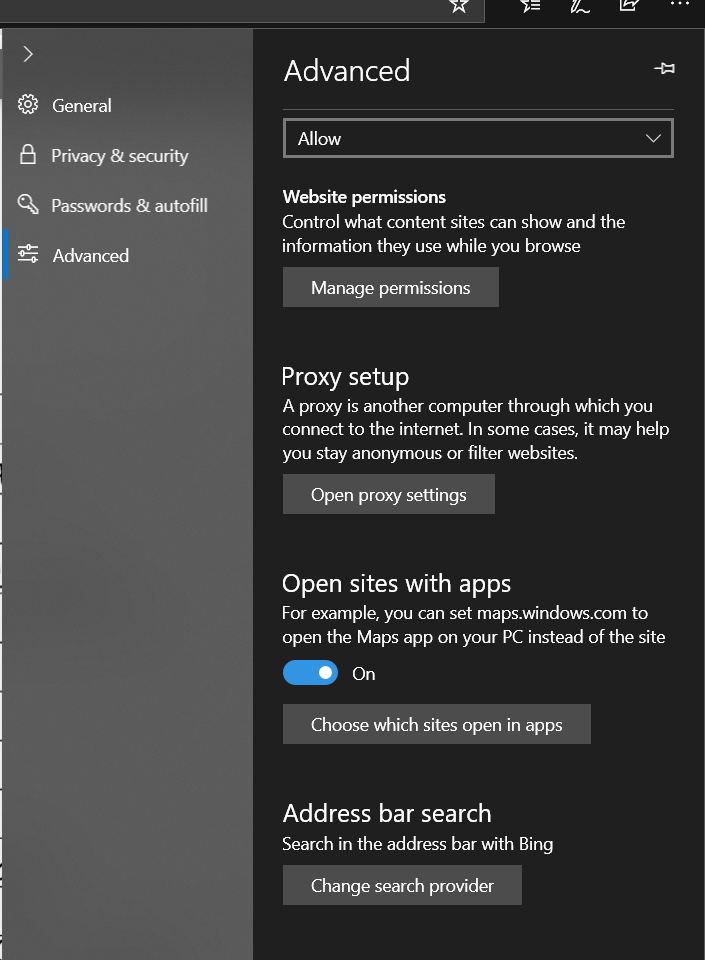Click the Add notes pen icon
Viewport: 705px width, 960px height.
580,5
